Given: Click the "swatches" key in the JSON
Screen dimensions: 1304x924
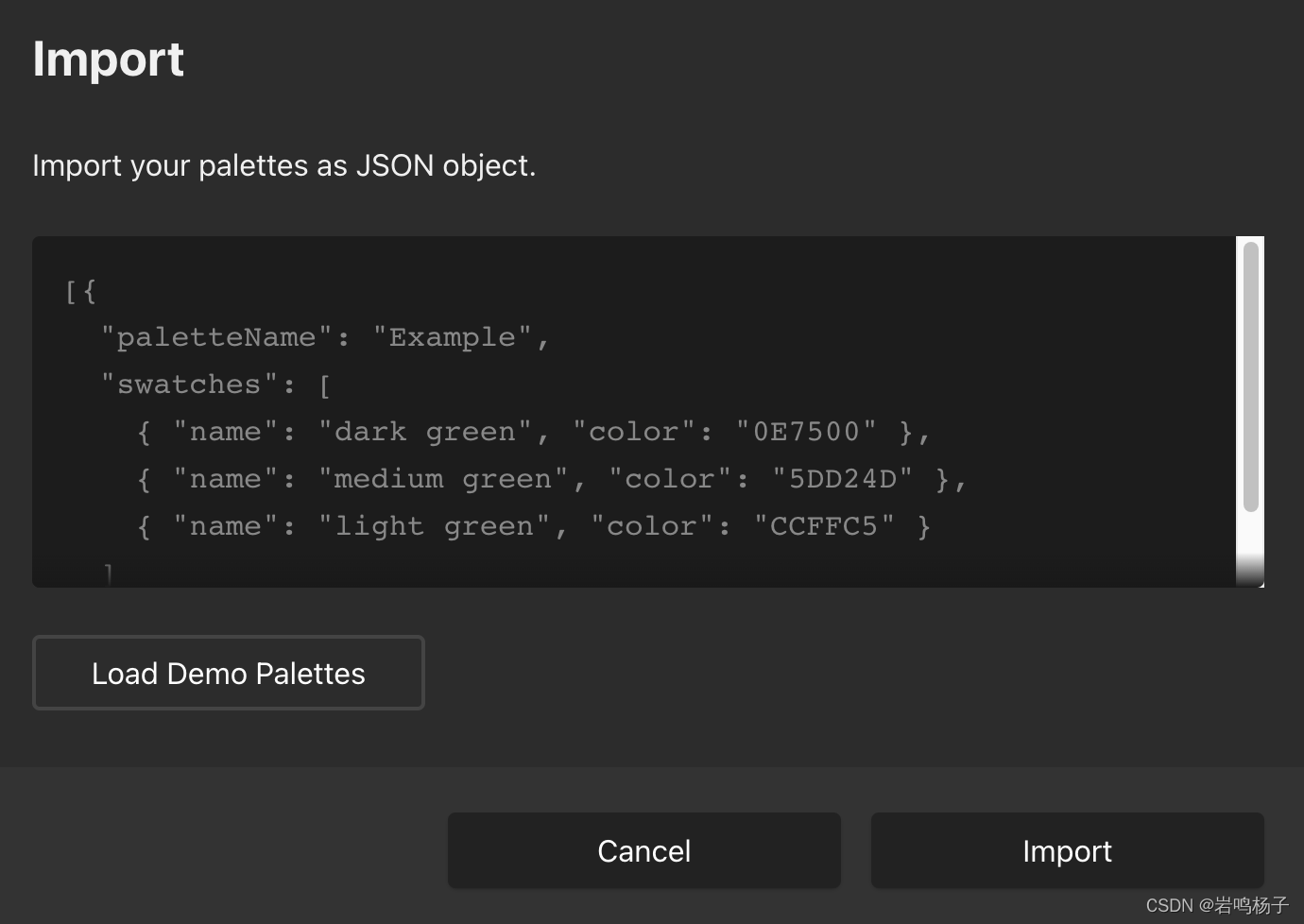Looking at the screenshot, I should point(188,385).
